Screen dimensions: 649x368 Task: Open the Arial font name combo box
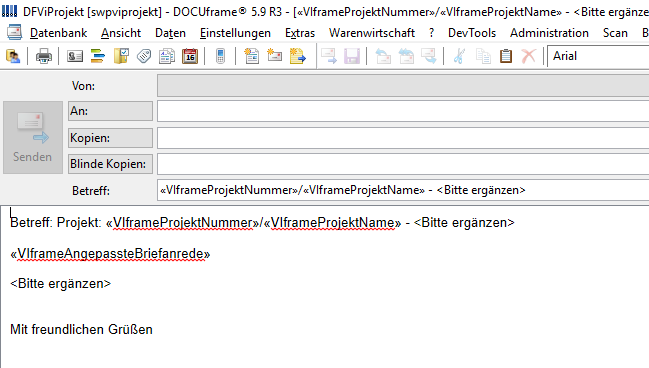click(598, 56)
